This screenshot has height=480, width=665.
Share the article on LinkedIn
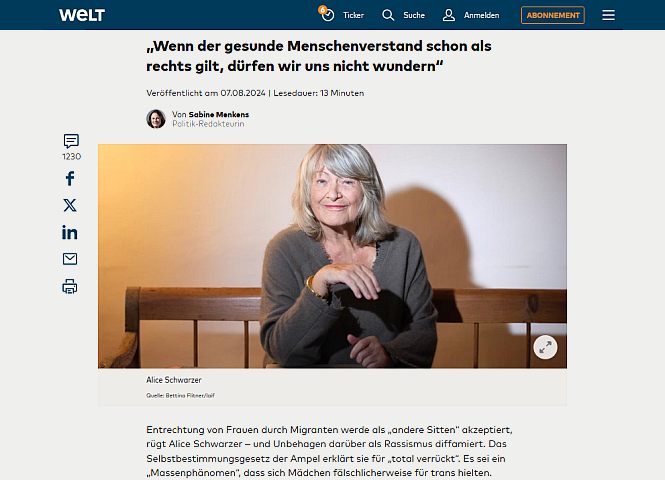[70, 232]
